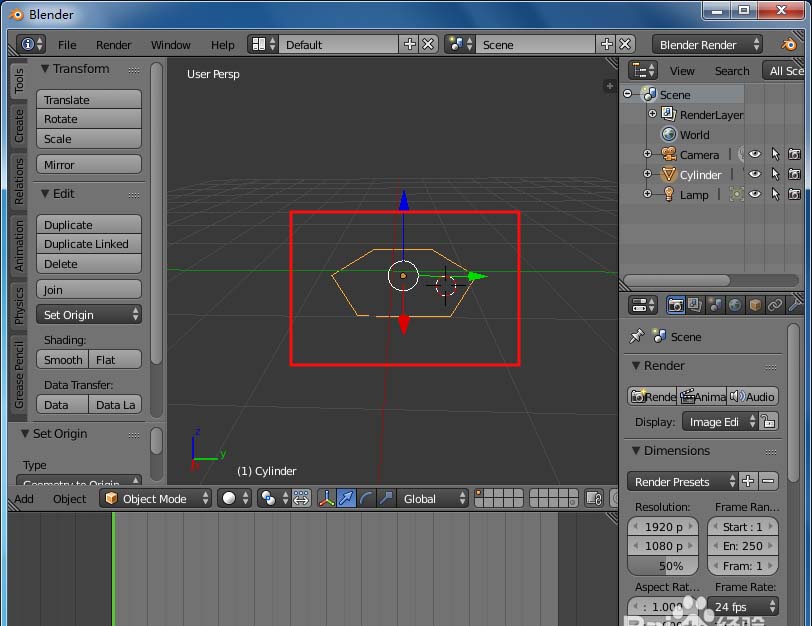The image size is (812, 626).
Task: Open the Blender Render engine dropdown
Action: click(x=707, y=44)
